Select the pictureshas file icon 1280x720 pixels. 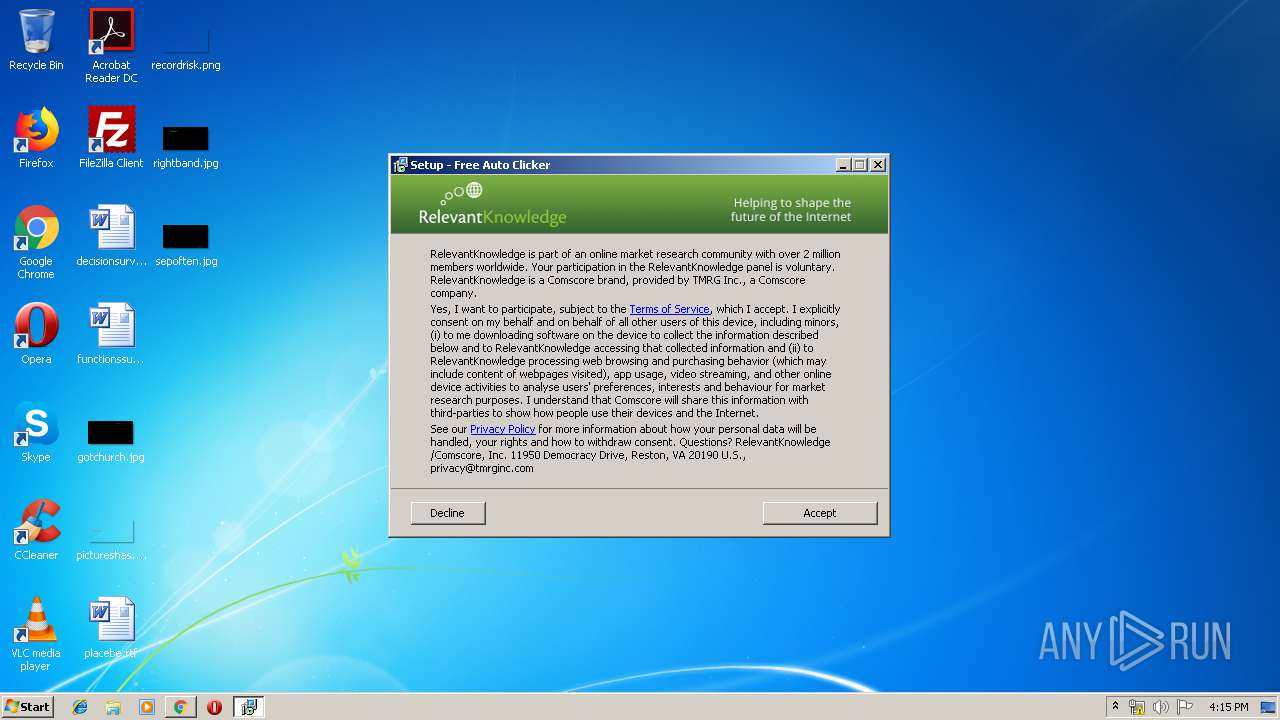[x=111, y=536]
